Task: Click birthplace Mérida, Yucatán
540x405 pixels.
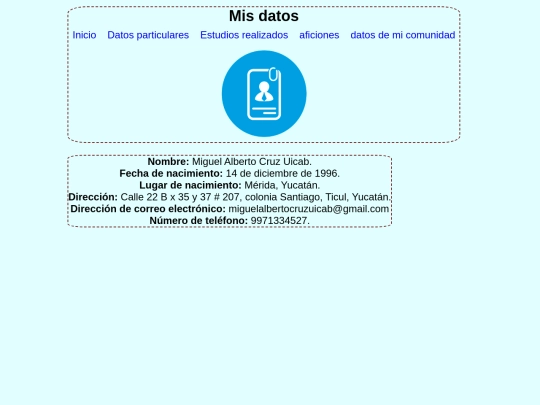Action: (282, 185)
